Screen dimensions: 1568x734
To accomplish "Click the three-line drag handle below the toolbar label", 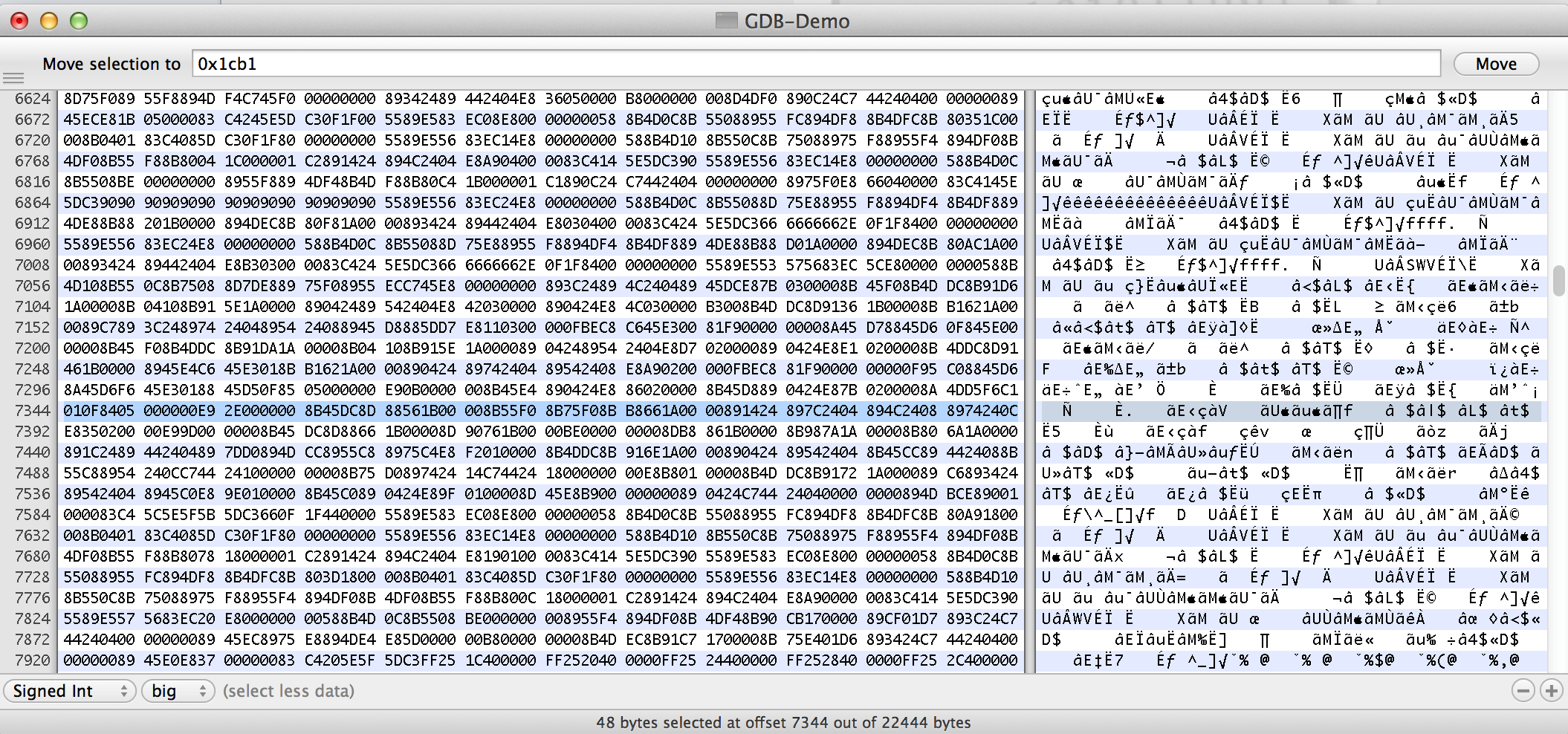I will point(13,78).
